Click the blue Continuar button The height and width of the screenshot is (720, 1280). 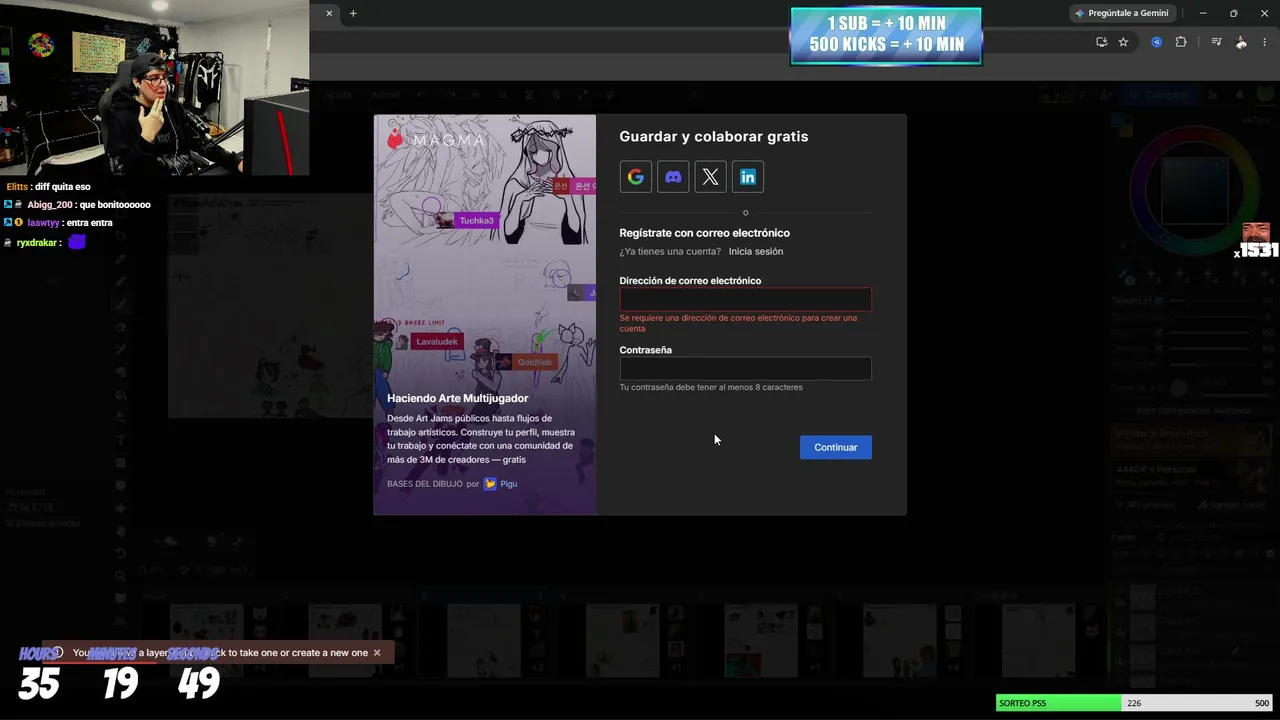click(835, 447)
